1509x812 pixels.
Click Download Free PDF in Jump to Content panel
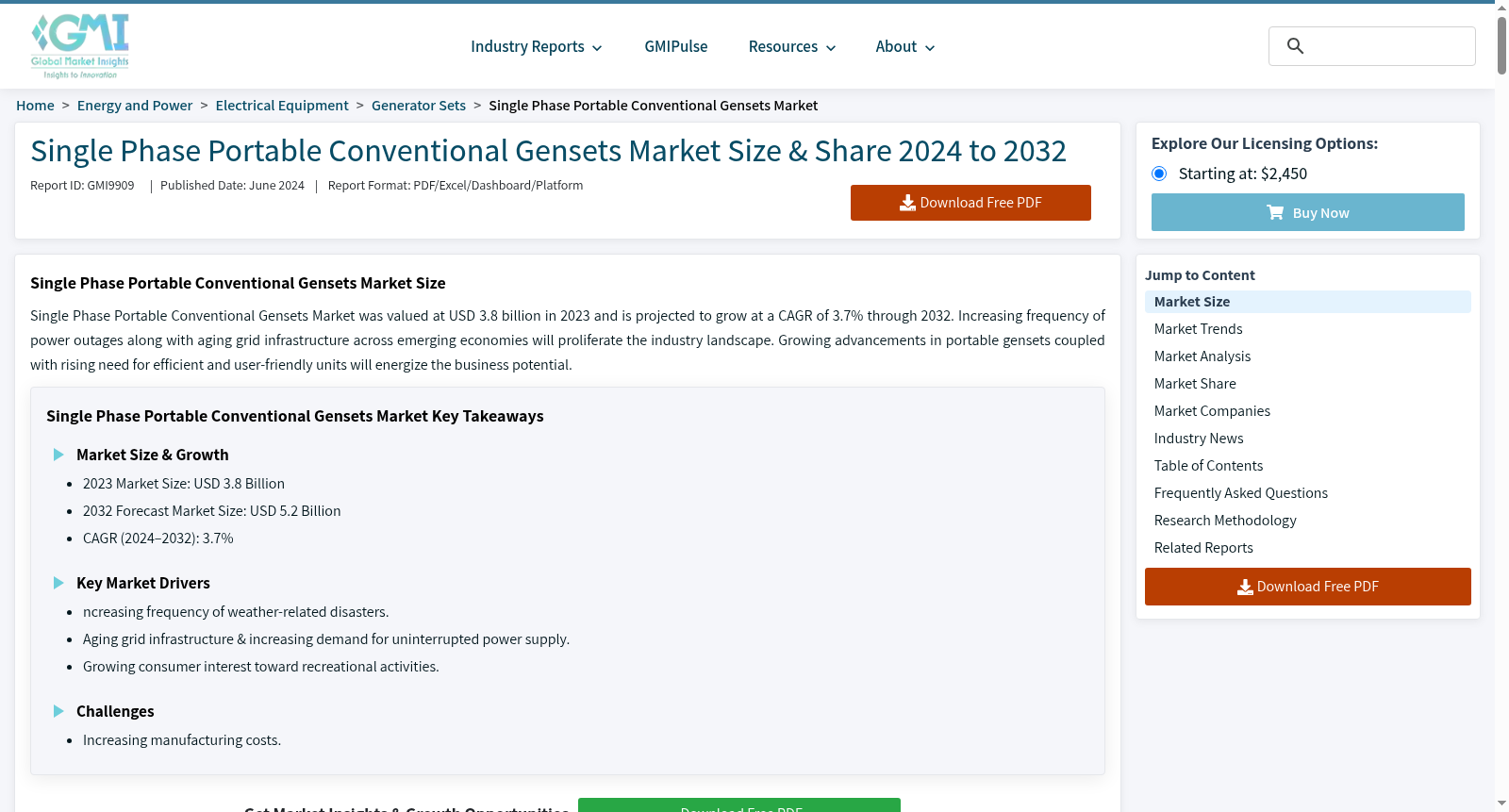coord(1307,587)
